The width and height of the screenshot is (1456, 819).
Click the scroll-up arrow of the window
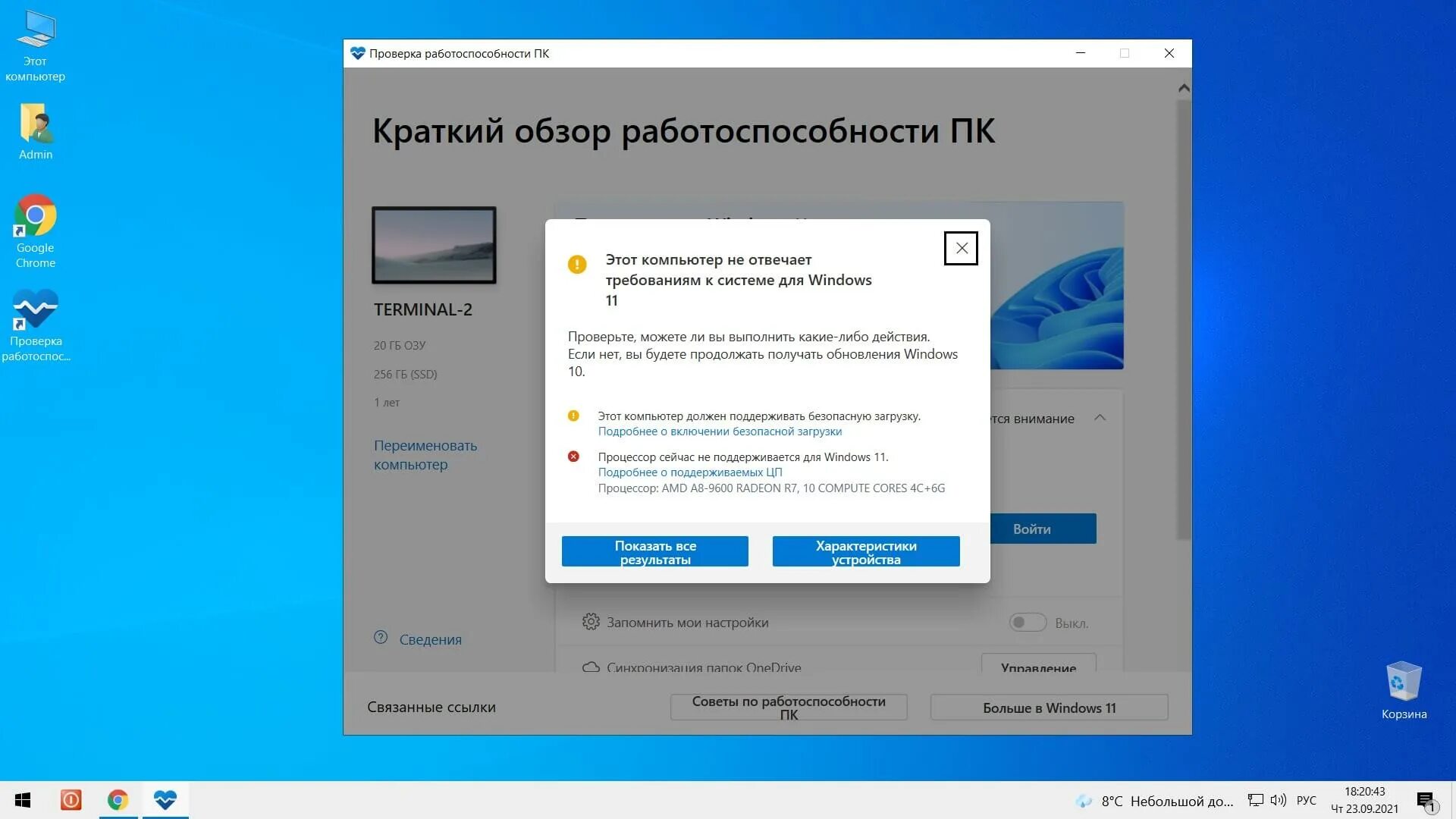pos(1184,89)
